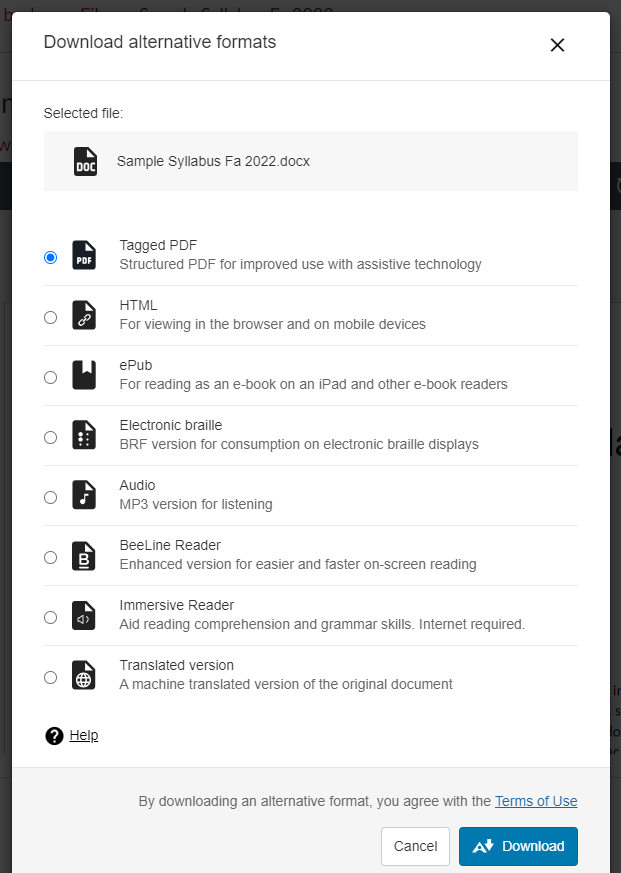621x873 pixels.
Task: Close the Download alternative formats dialog
Action: click(x=558, y=45)
